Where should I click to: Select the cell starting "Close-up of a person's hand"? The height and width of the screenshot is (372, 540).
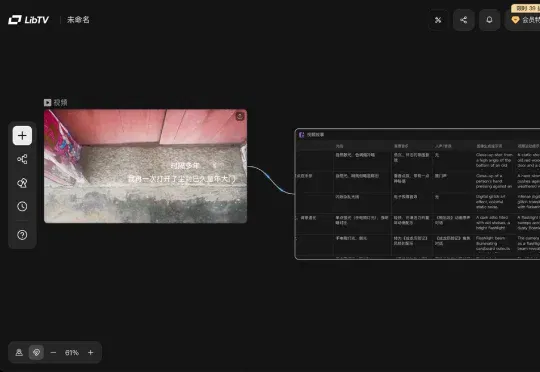[494, 181]
